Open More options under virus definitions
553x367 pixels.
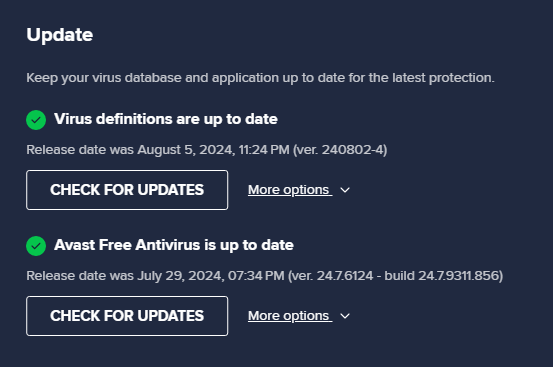point(290,190)
